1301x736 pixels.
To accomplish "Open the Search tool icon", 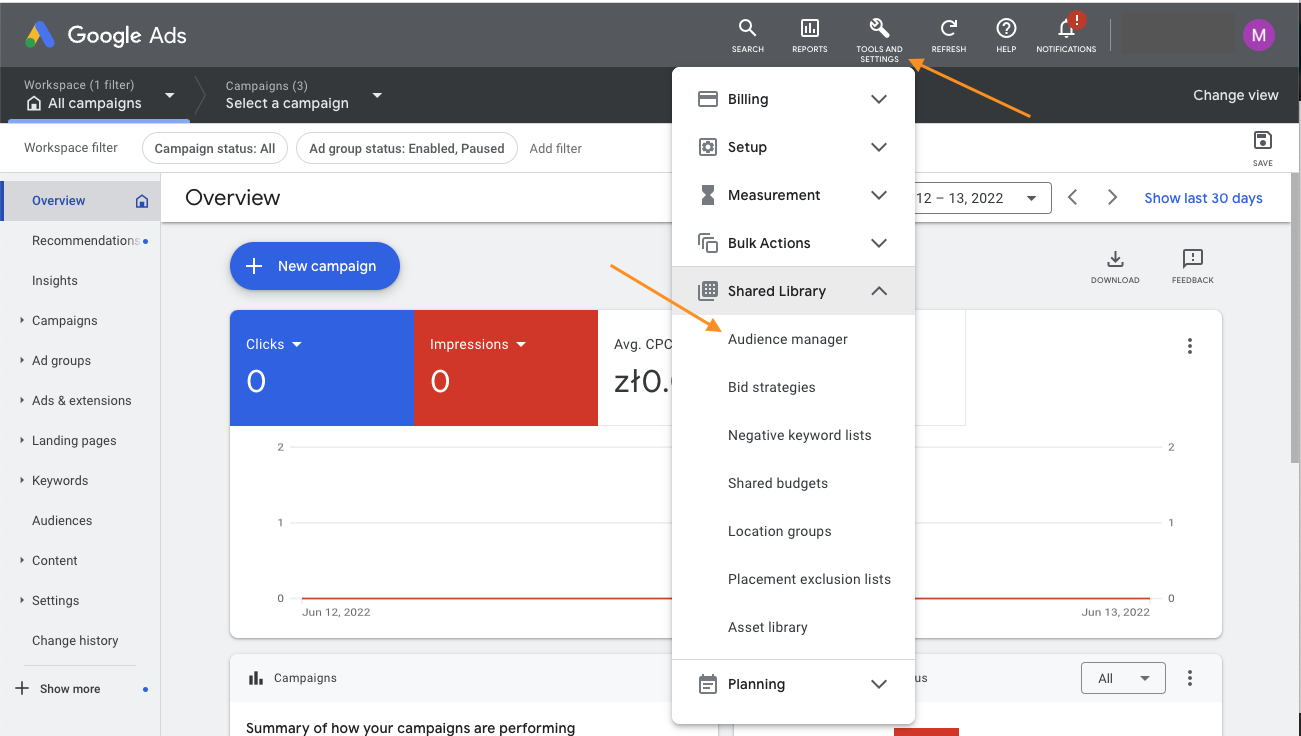I will [747, 28].
